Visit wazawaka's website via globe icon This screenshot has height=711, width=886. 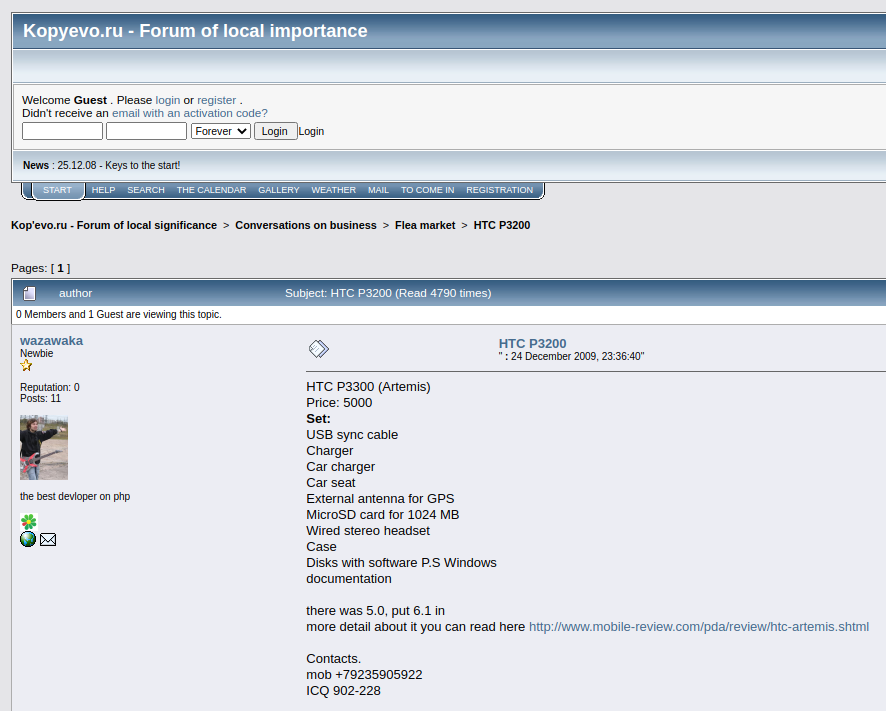click(x=28, y=539)
